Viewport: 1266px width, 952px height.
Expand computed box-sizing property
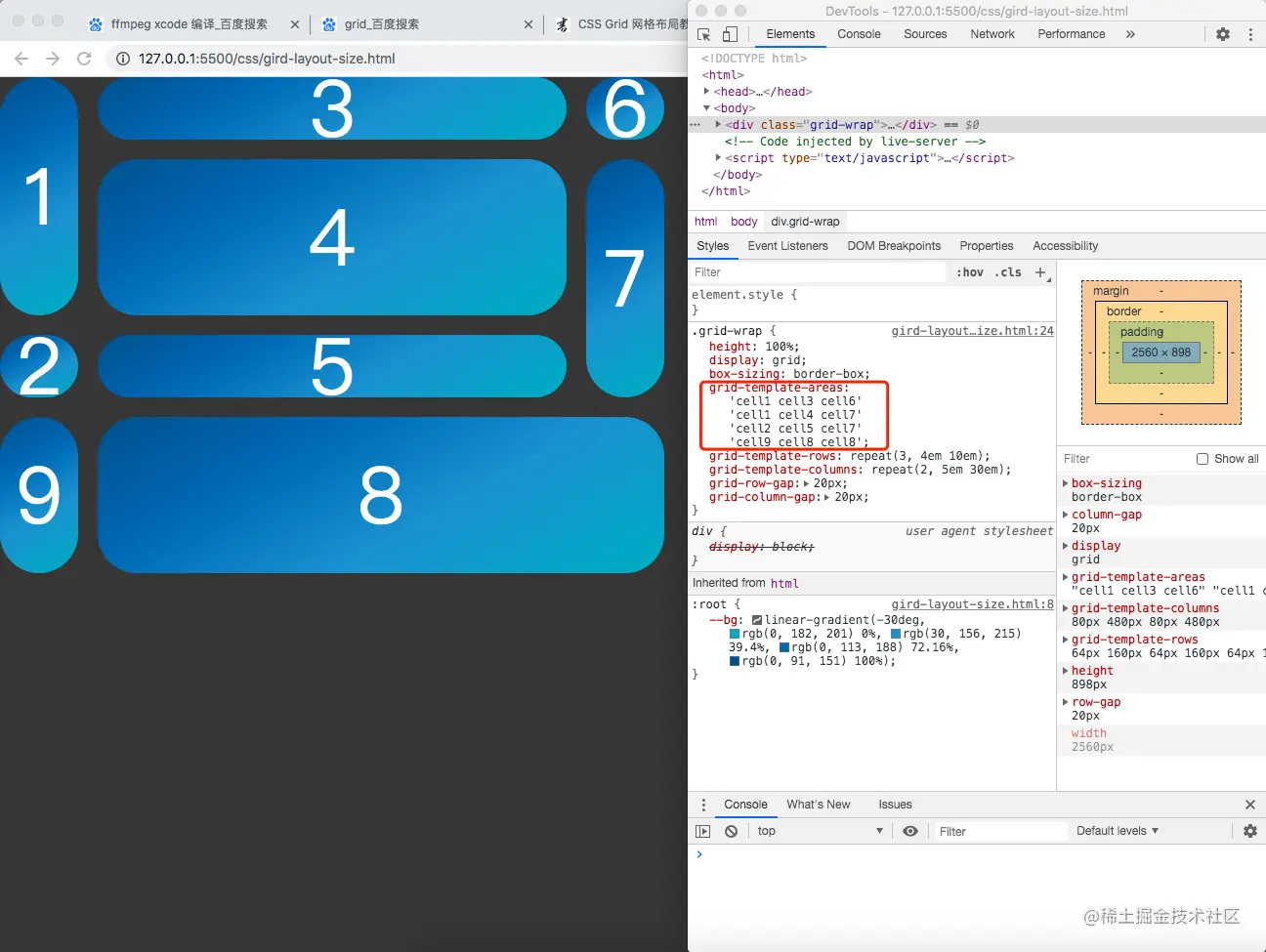pos(1065,483)
